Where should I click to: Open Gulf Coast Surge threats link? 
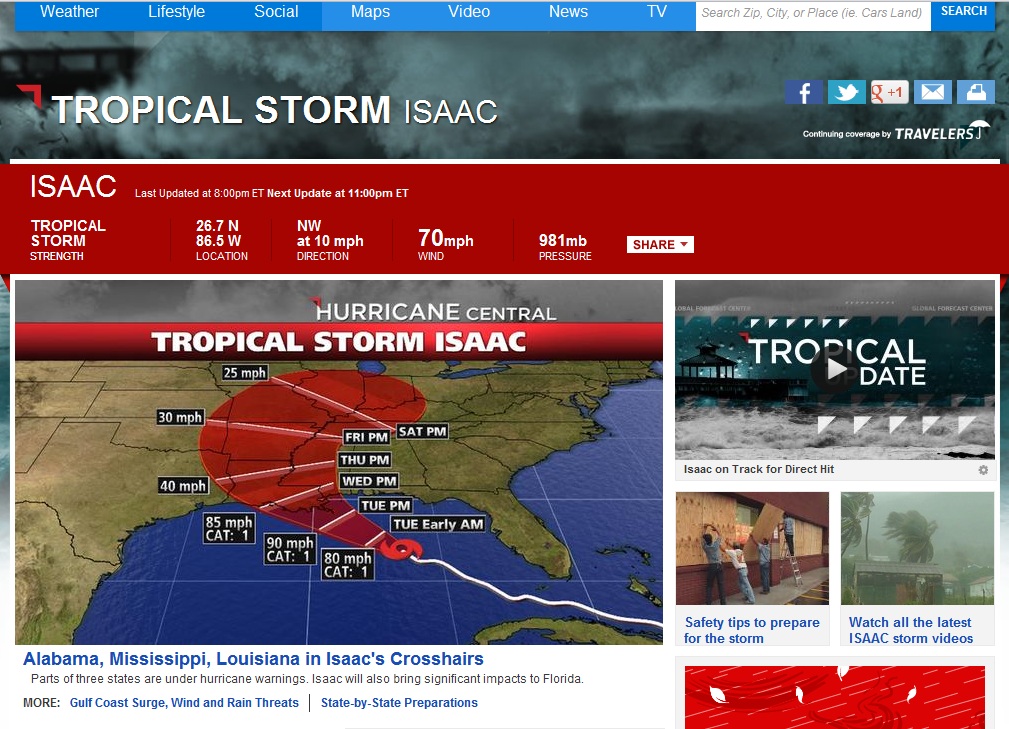point(184,703)
